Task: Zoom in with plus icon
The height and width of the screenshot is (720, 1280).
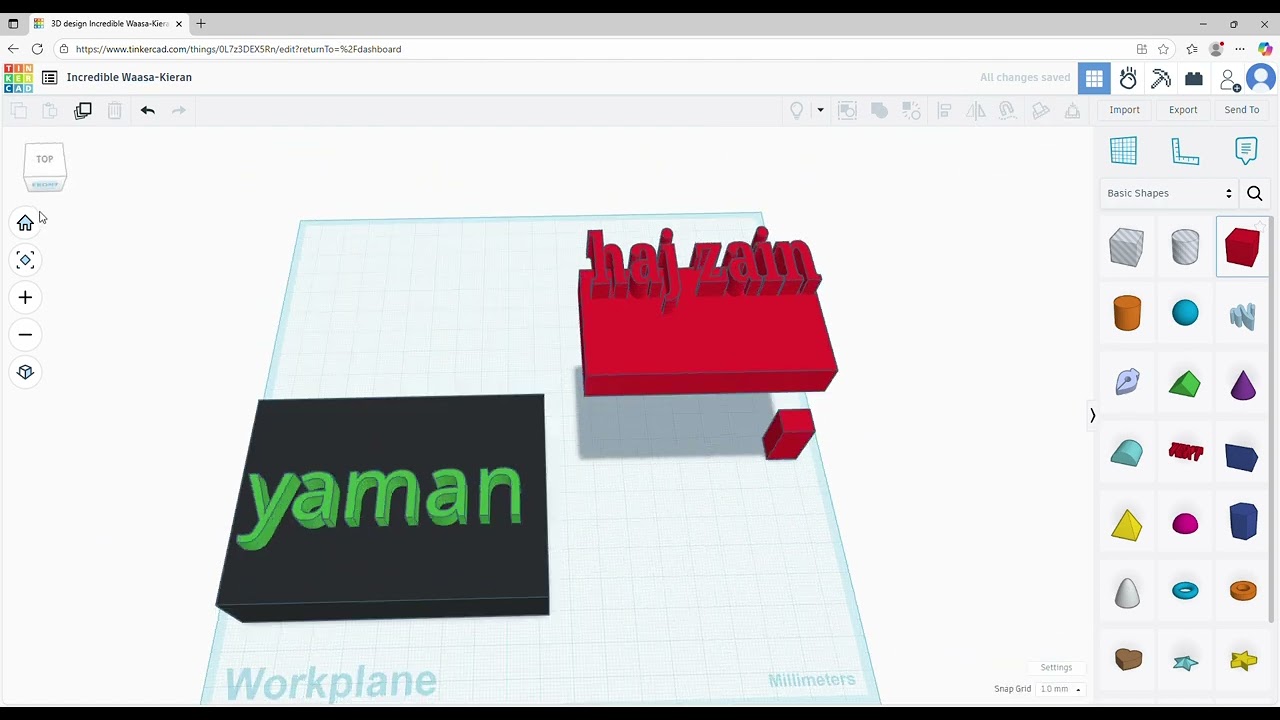Action: 25,297
